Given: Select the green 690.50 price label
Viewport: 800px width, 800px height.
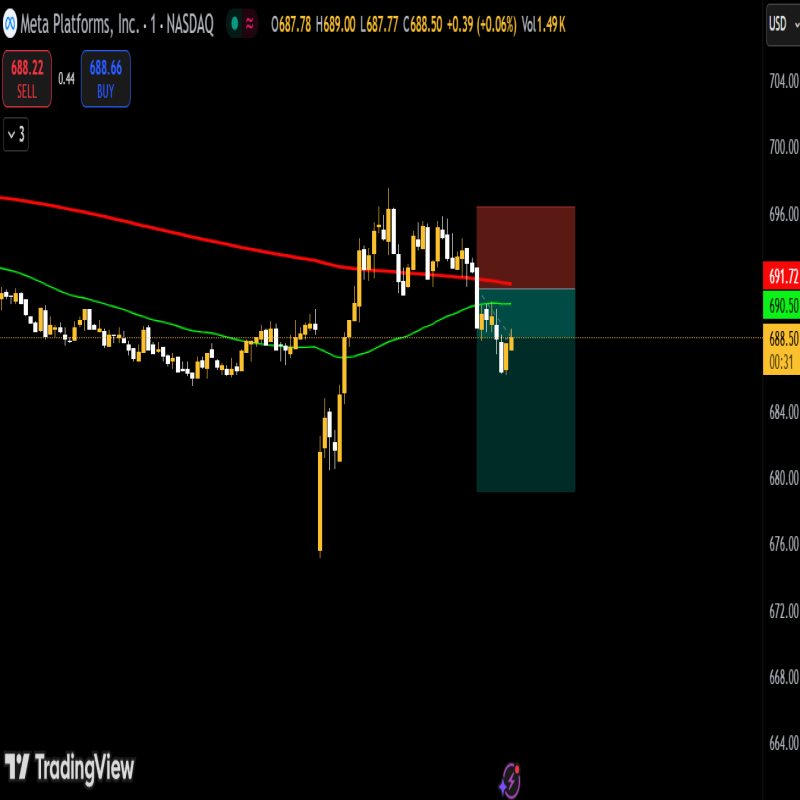Looking at the screenshot, I should tap(781, 305).
